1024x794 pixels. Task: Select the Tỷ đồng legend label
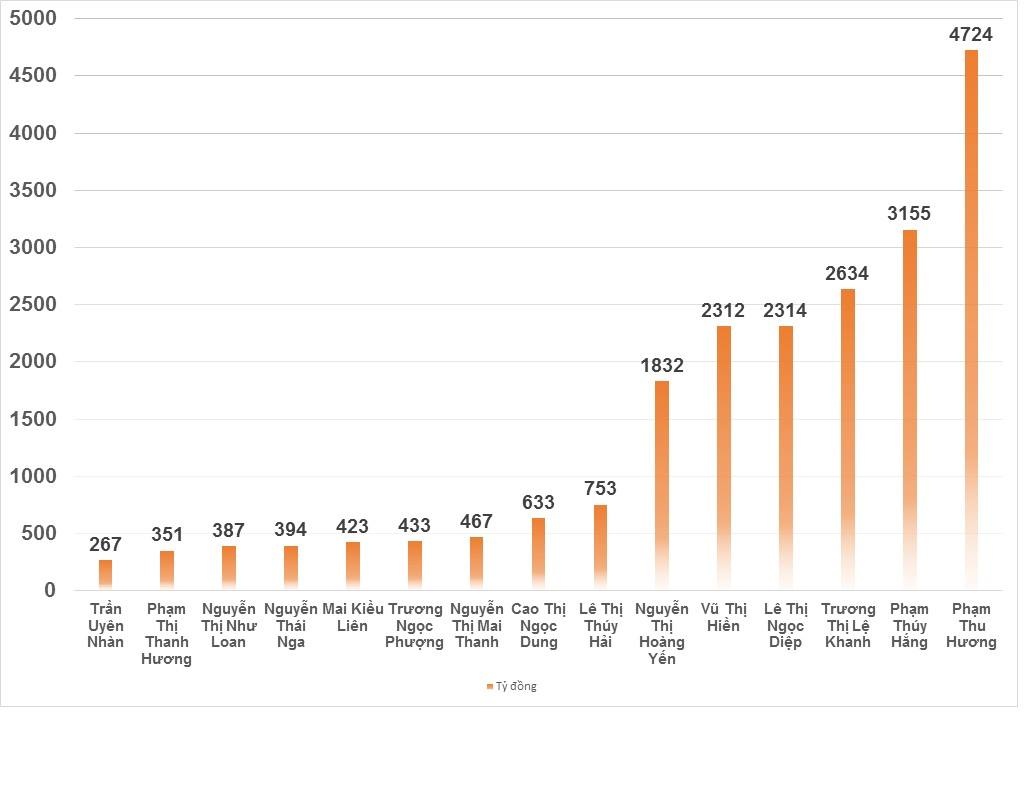point(517,686)
